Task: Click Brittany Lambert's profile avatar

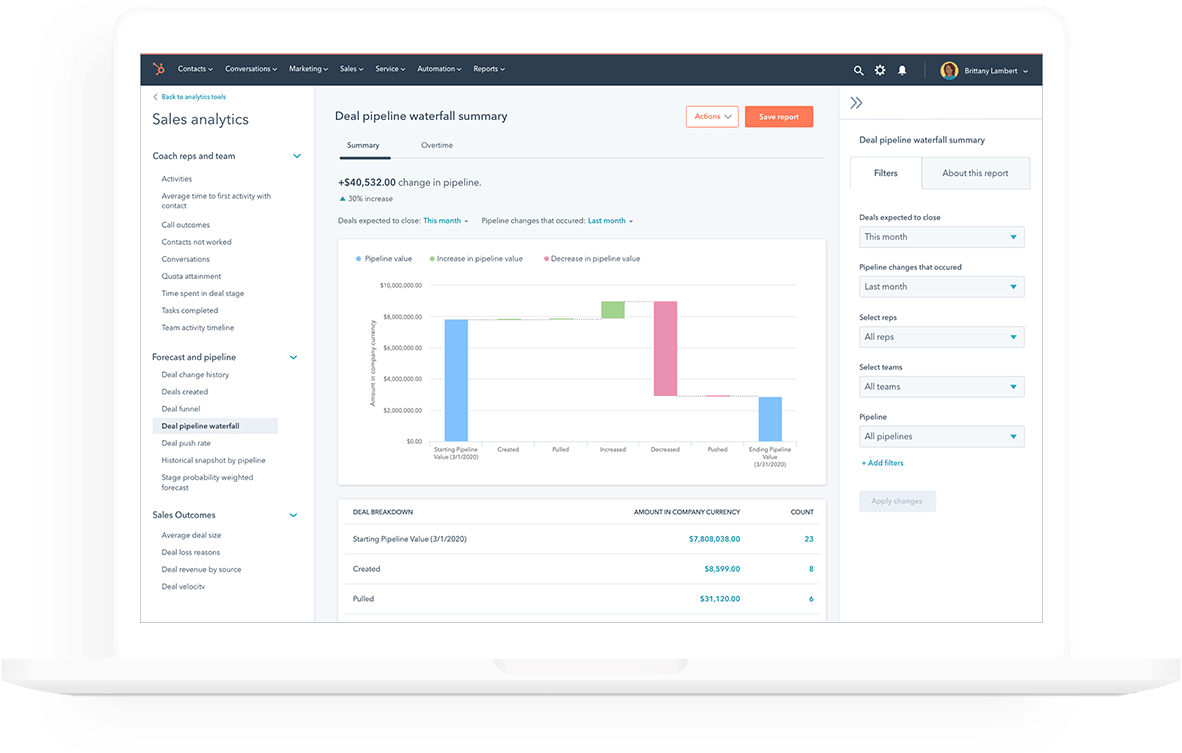Action: point(948,70)
